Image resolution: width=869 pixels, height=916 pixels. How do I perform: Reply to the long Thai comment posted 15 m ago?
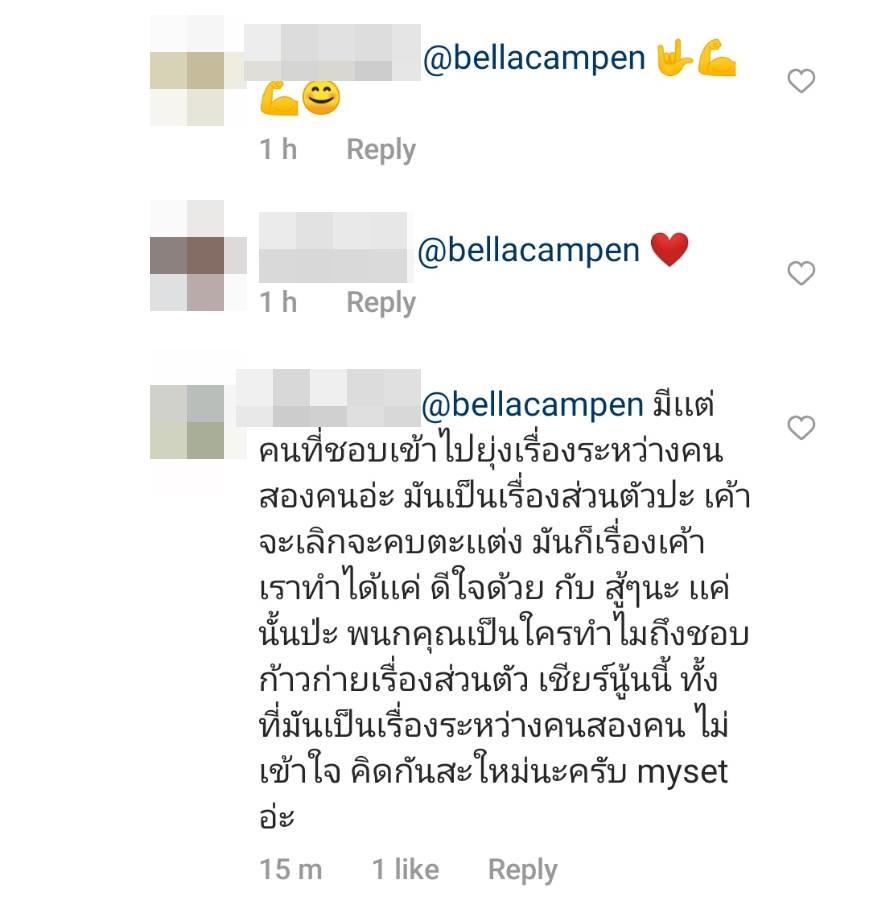[523, 870]
